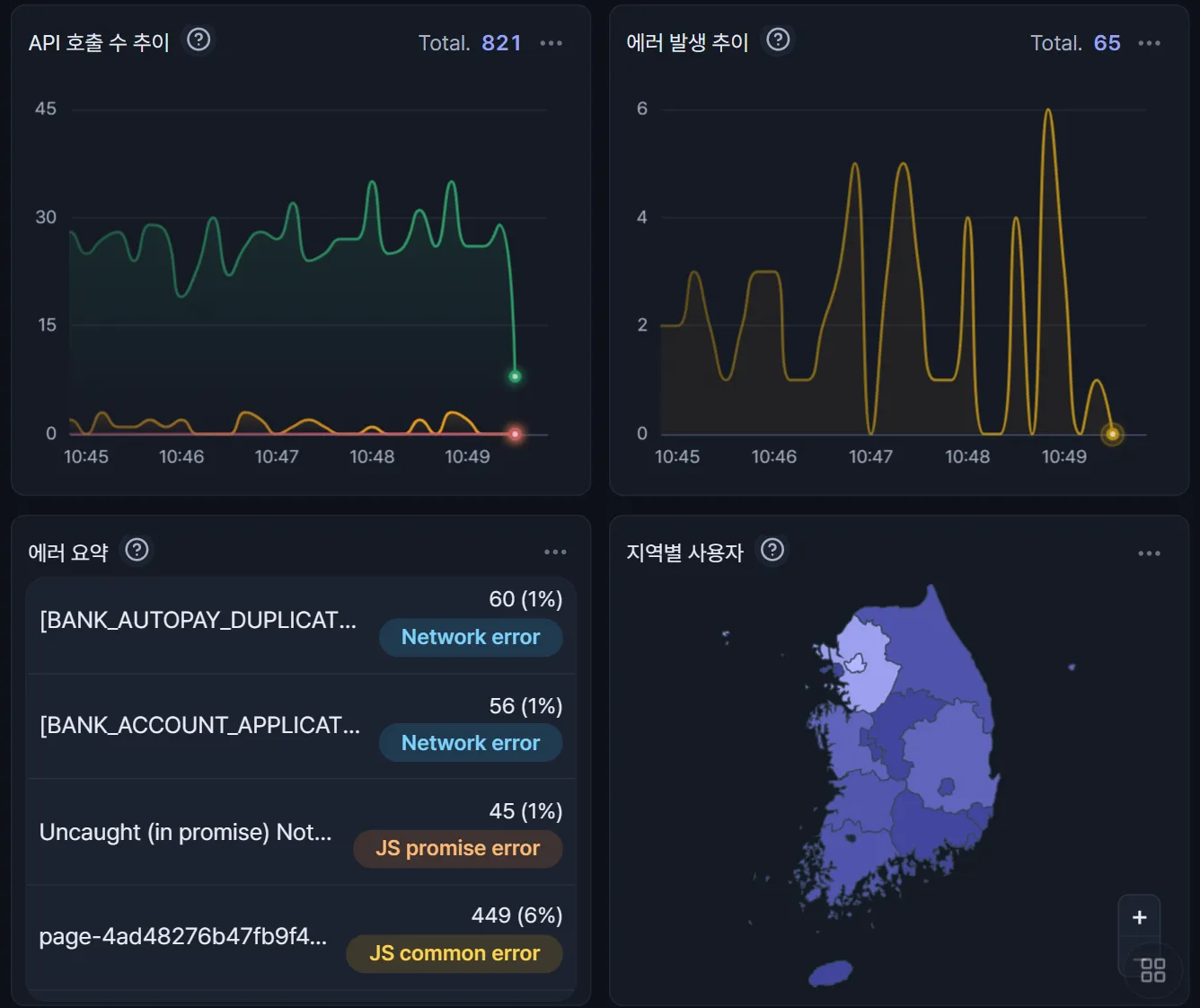This screenshot has width=1200, height=1008.
Task: Open more options menu for API 호출 수 추이
Action: tap(551, 43)
